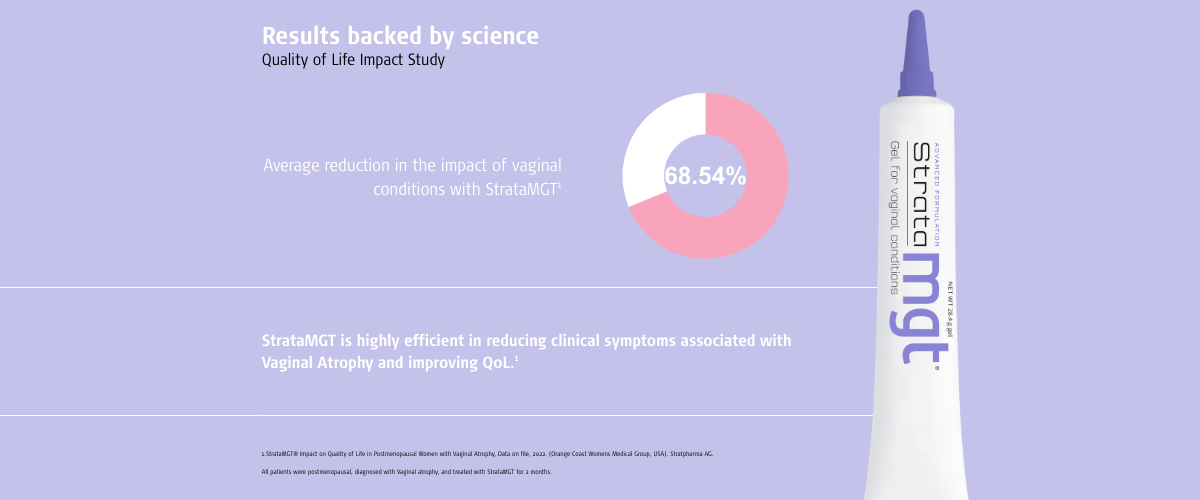1200x500 pixels.
Task: Click the "Results backed by science" heading
Action: [x=400, y=36]
